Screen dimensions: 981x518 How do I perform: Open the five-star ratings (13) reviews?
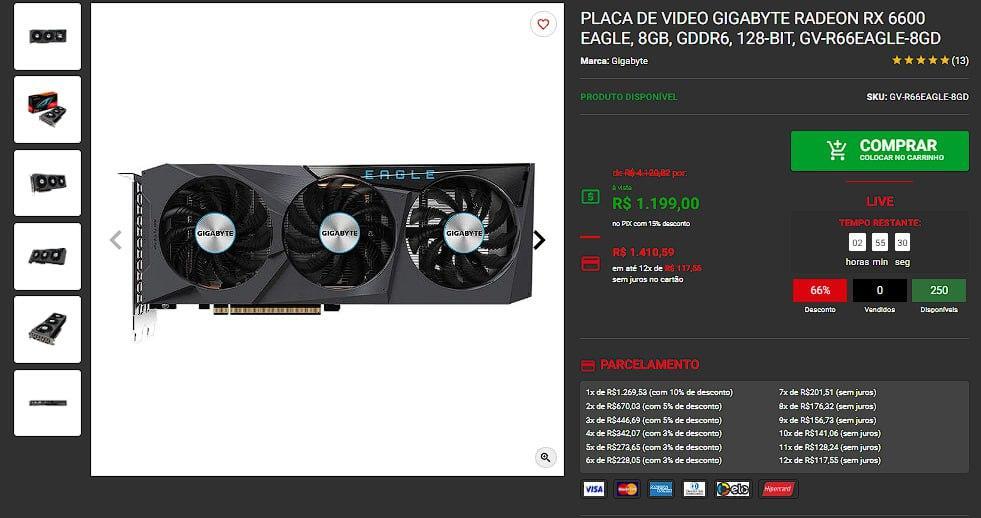pyautogui.click(x=930, y=61)
